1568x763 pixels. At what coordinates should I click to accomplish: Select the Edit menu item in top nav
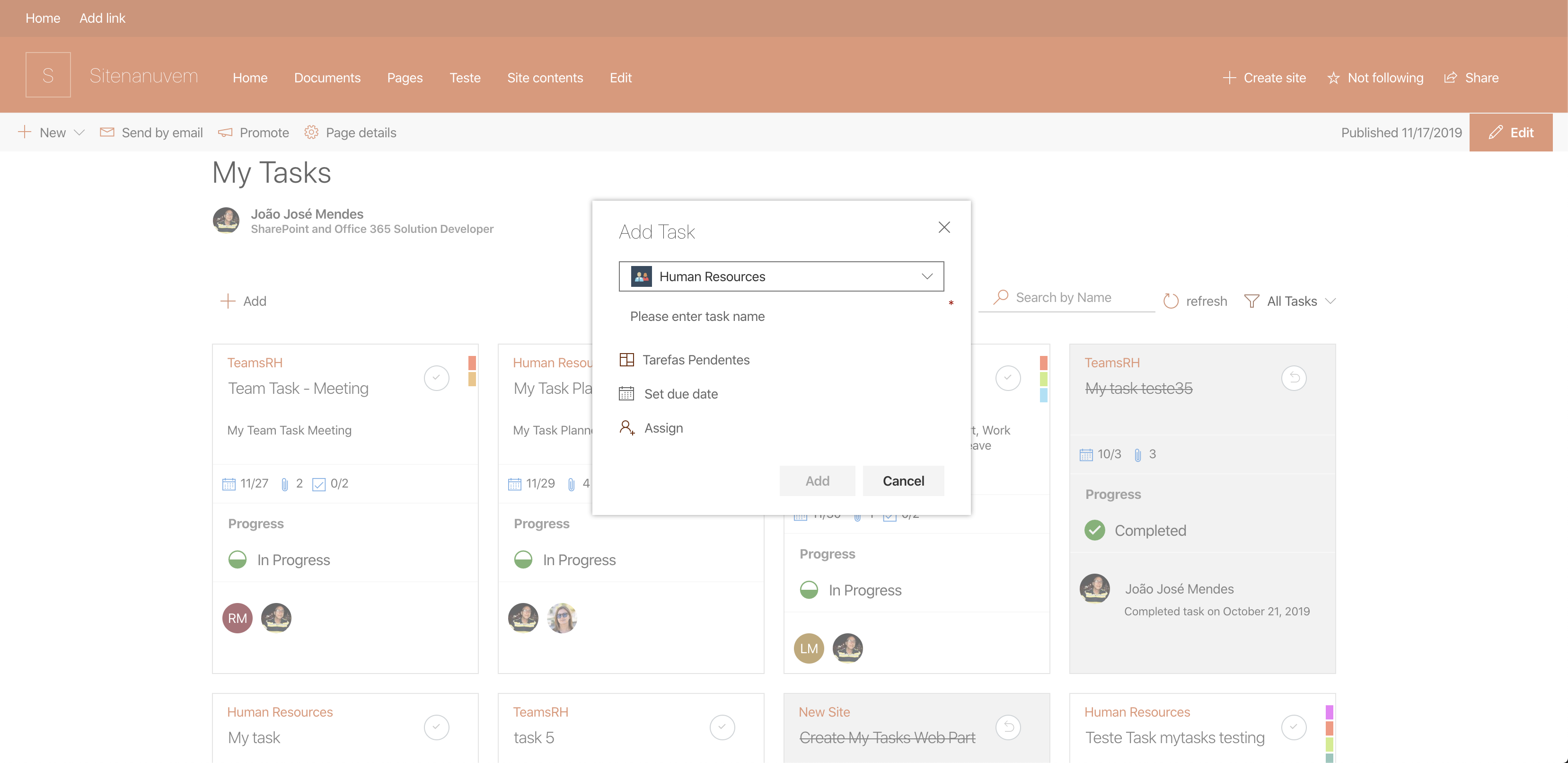621,77
